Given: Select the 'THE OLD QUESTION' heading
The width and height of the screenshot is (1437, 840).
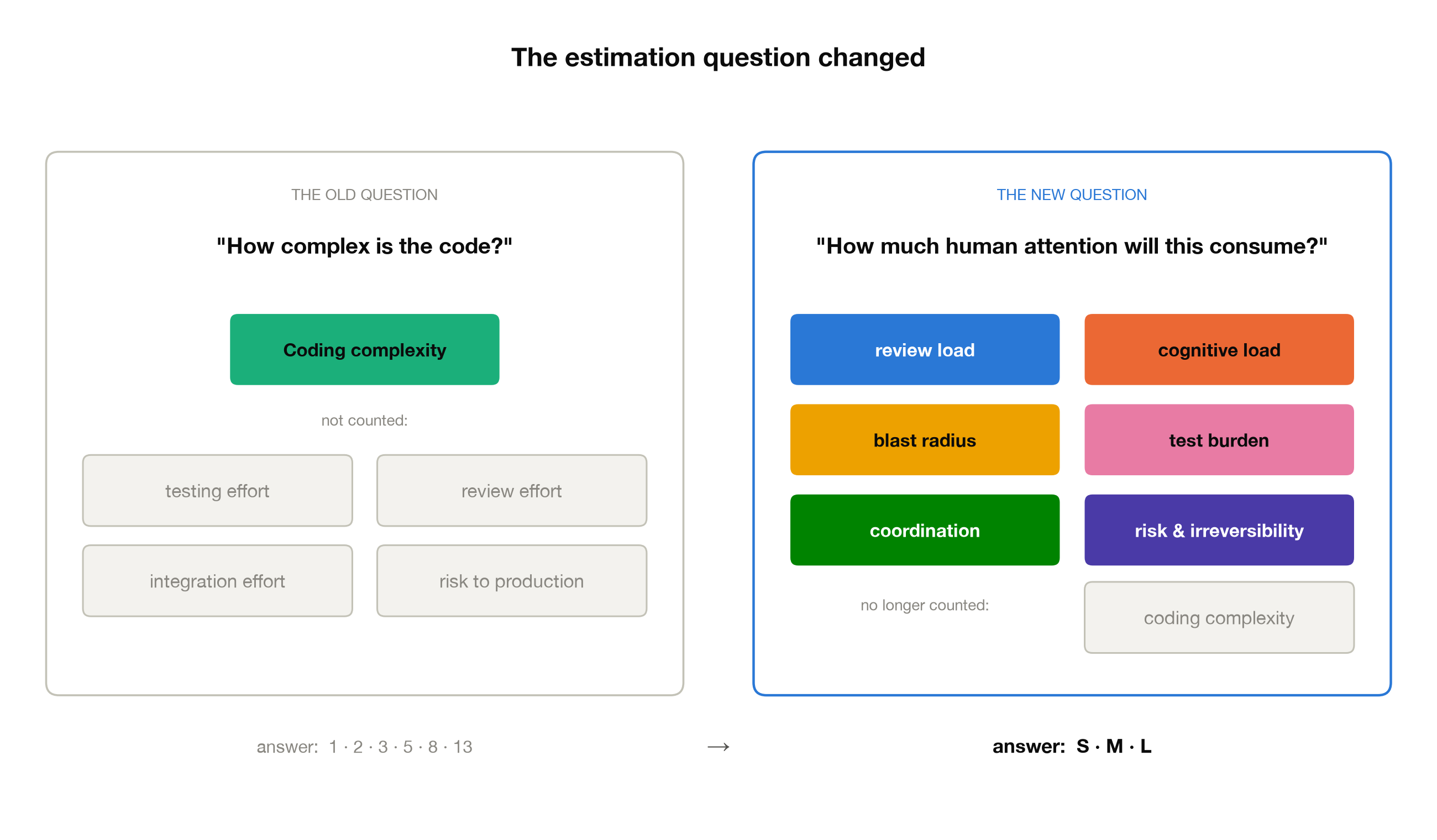Looking at the screenshot, I should (x=364, y=195).
